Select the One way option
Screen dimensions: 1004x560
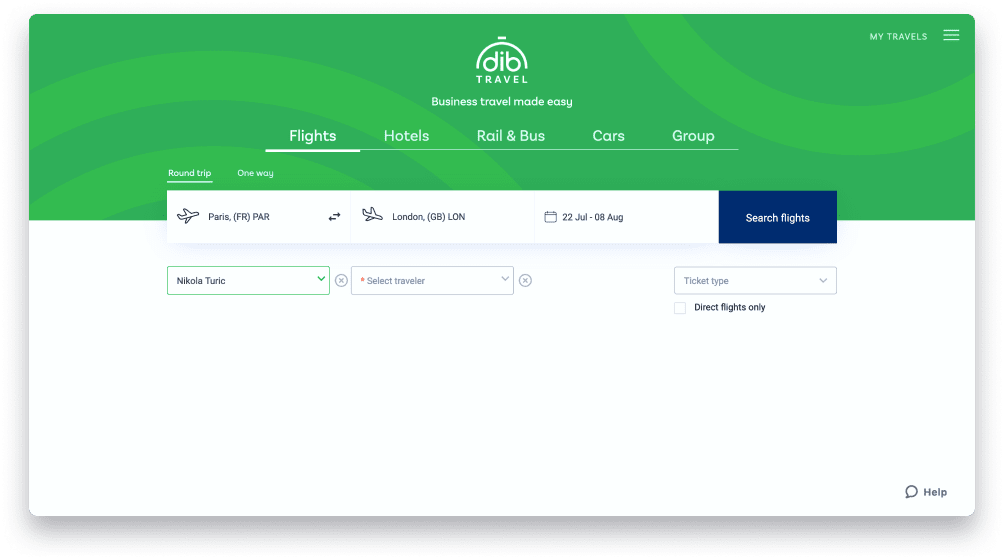click(255, 173)
